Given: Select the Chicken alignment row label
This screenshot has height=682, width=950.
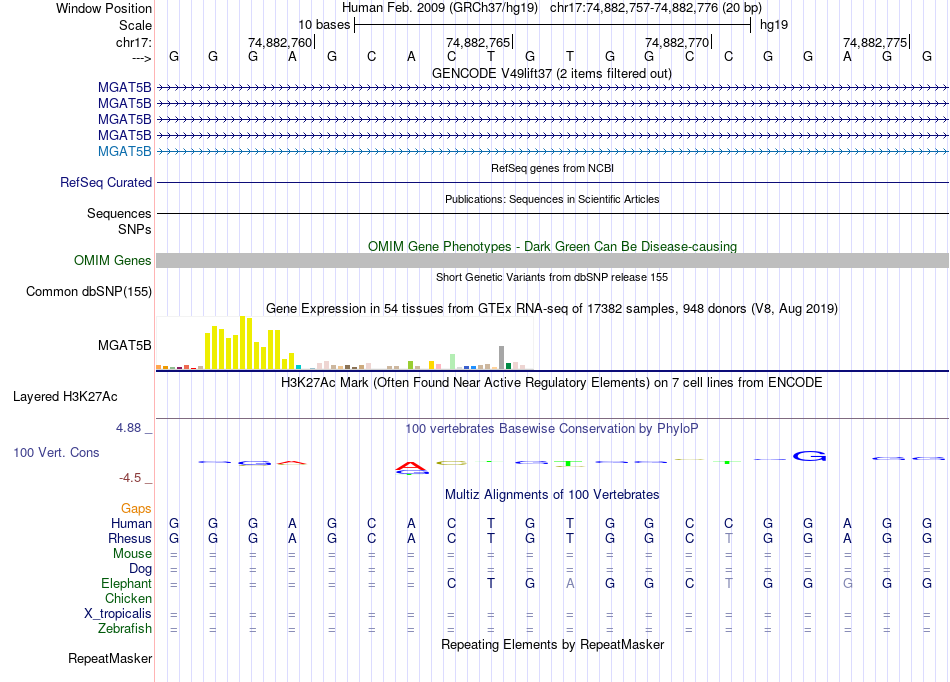Looking at the screenshot, I should pos(128,598).
